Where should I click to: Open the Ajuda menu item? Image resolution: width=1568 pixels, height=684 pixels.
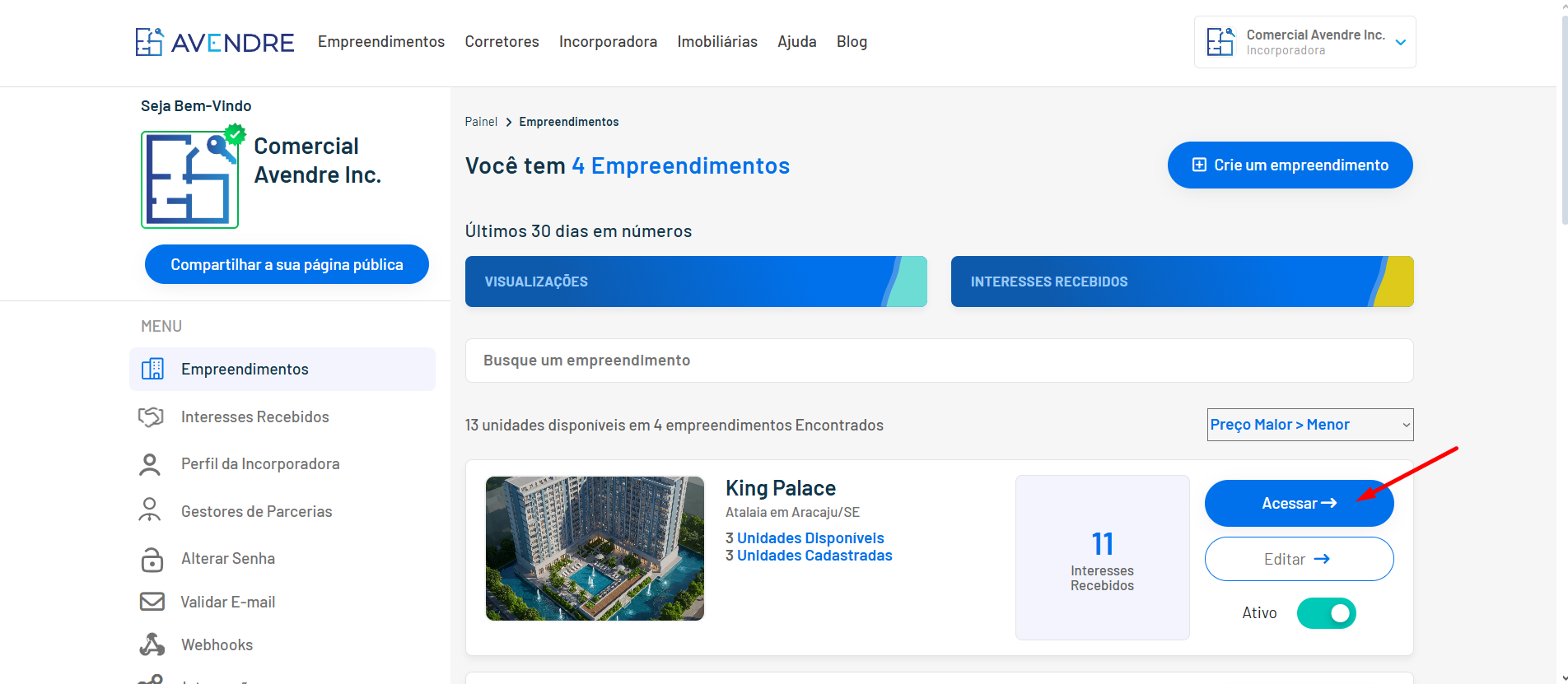797,42
